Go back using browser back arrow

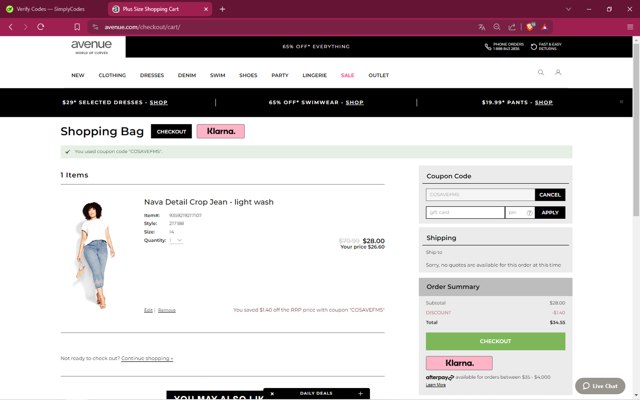[11, 27]
